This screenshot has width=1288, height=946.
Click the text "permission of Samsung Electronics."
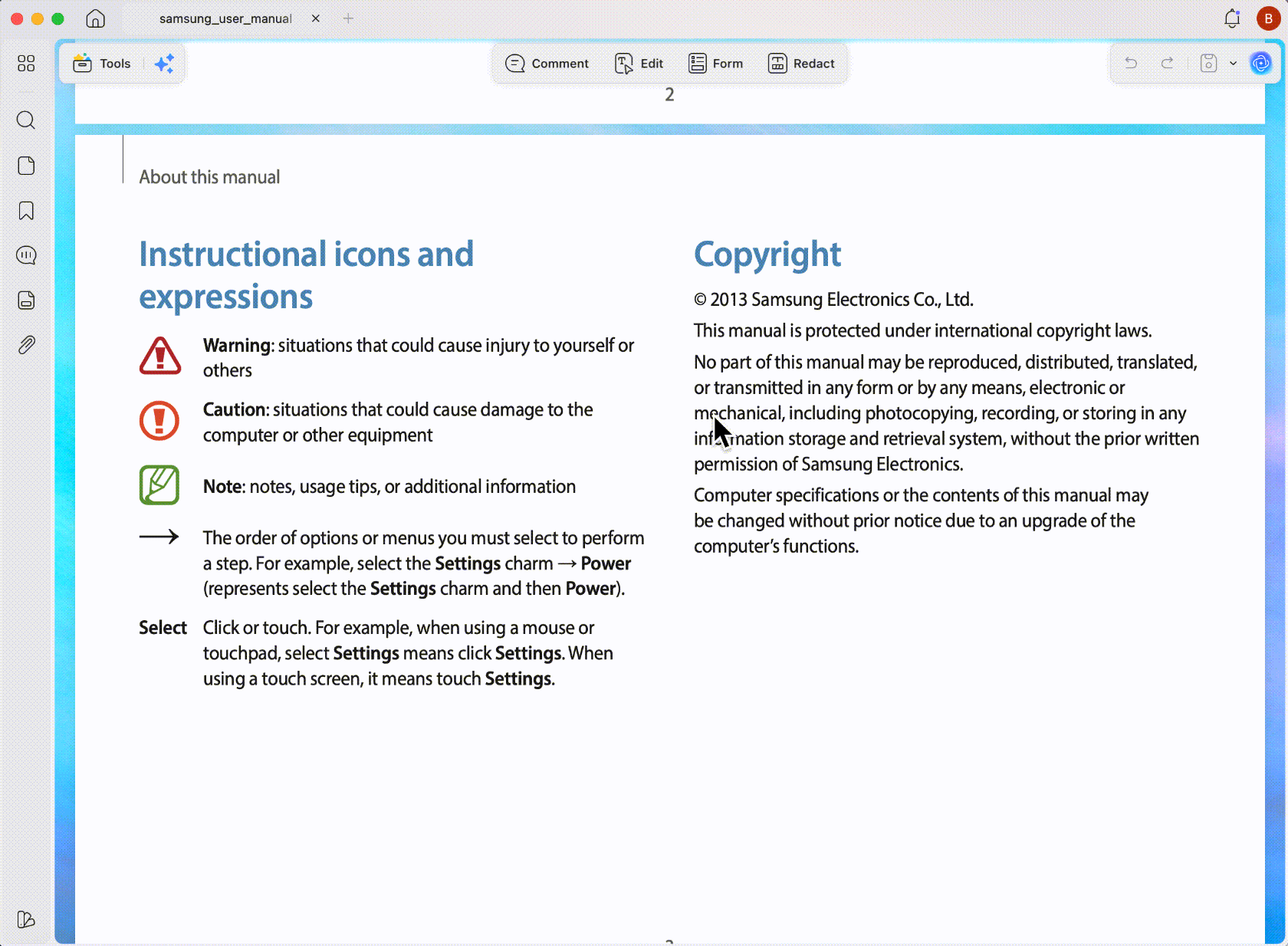click(x=829, y=465)
